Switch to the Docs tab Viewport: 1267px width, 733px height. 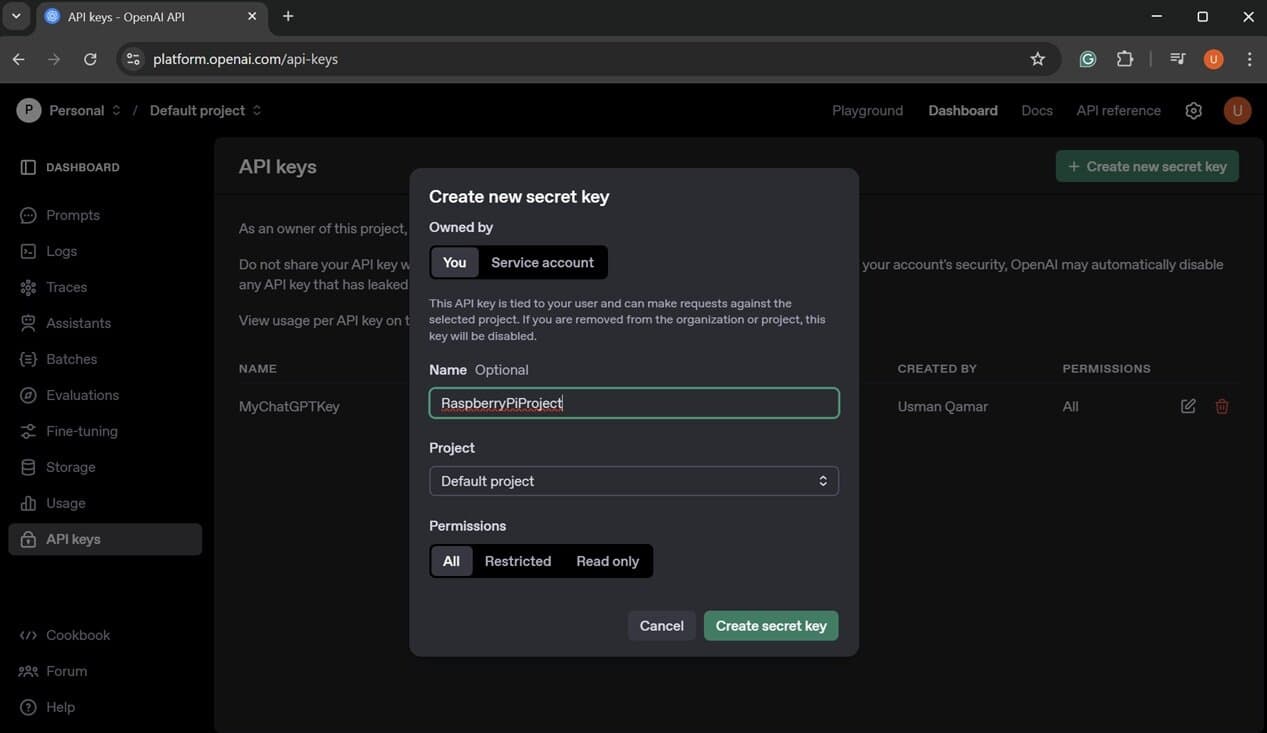tap(1036, 110)
